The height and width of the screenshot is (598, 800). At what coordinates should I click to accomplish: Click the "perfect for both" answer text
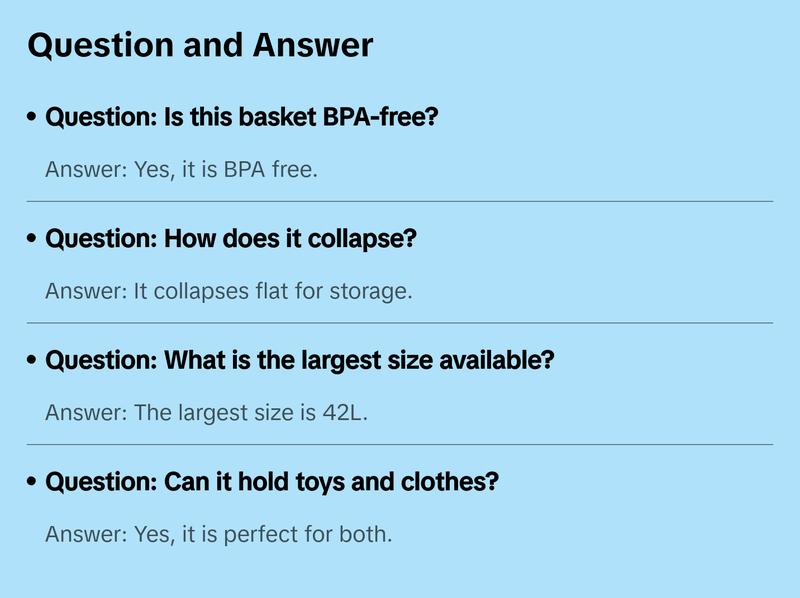218,534
